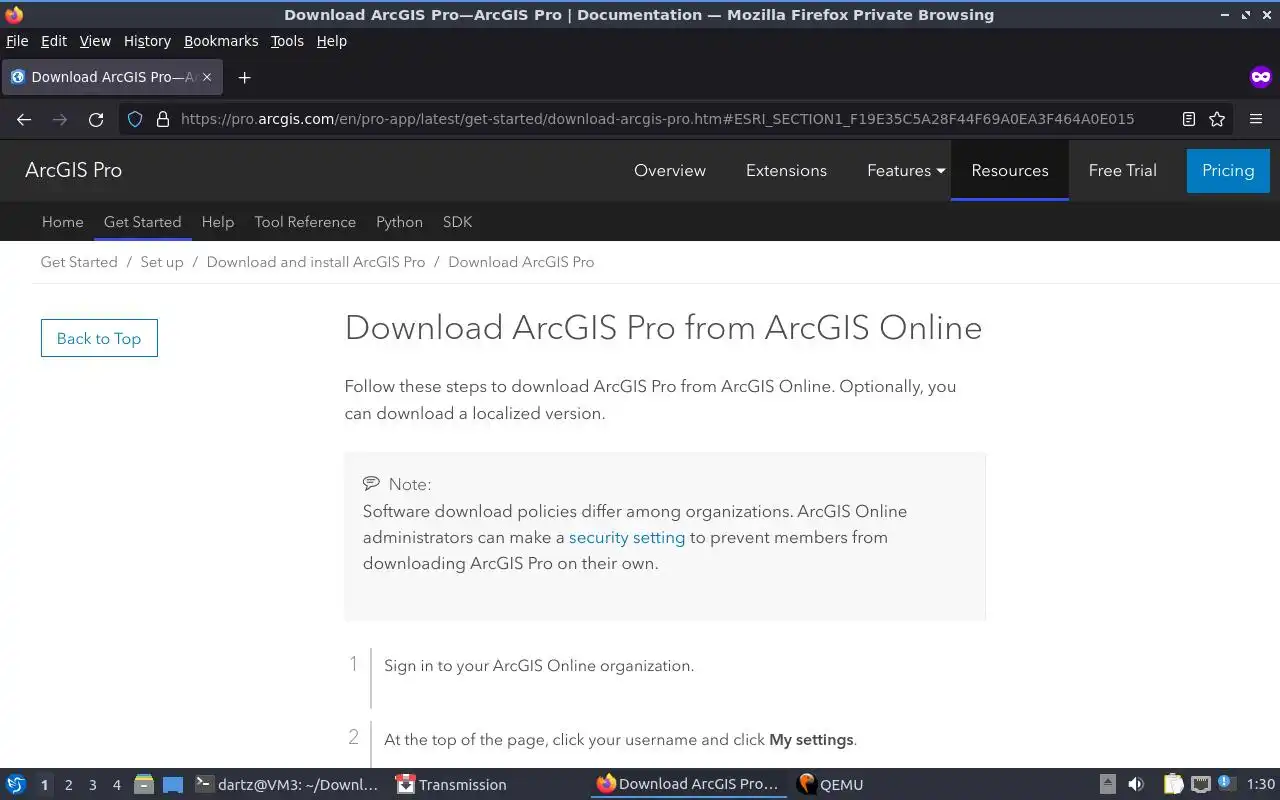
Task: Select the Download ArcGIS Pro taskbar entry
Action: [x=688, y=785]
